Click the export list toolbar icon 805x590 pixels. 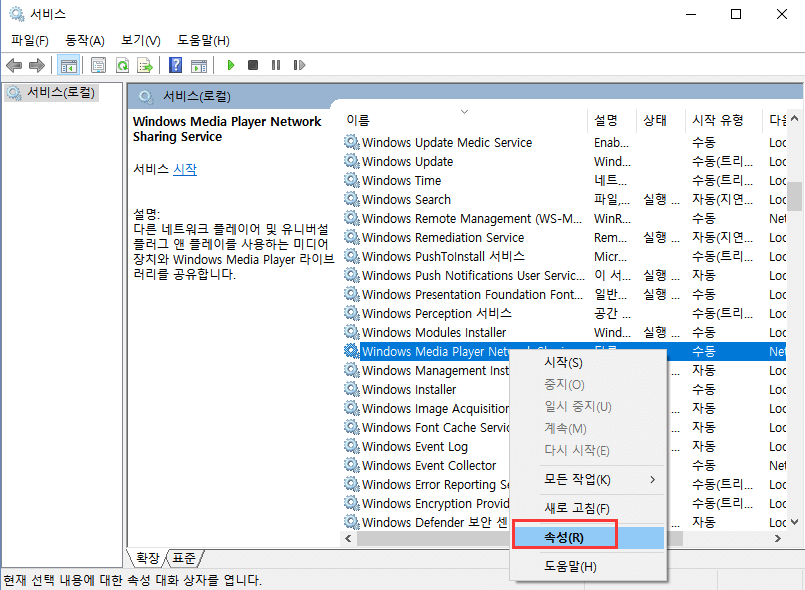[x=144, y=65]
